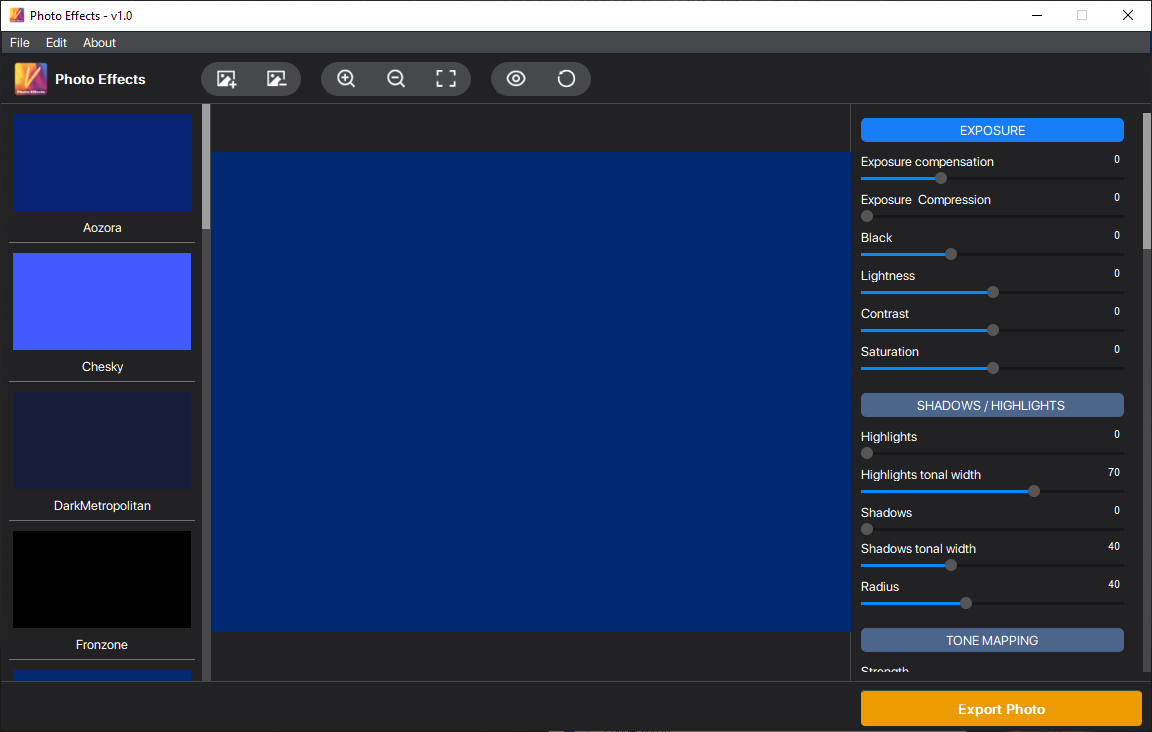Image resolution: width=1152 pixels, height=732 pixels.
Task: Select the Aozora effect thumbnail
Action: click(x=102, y=162)
